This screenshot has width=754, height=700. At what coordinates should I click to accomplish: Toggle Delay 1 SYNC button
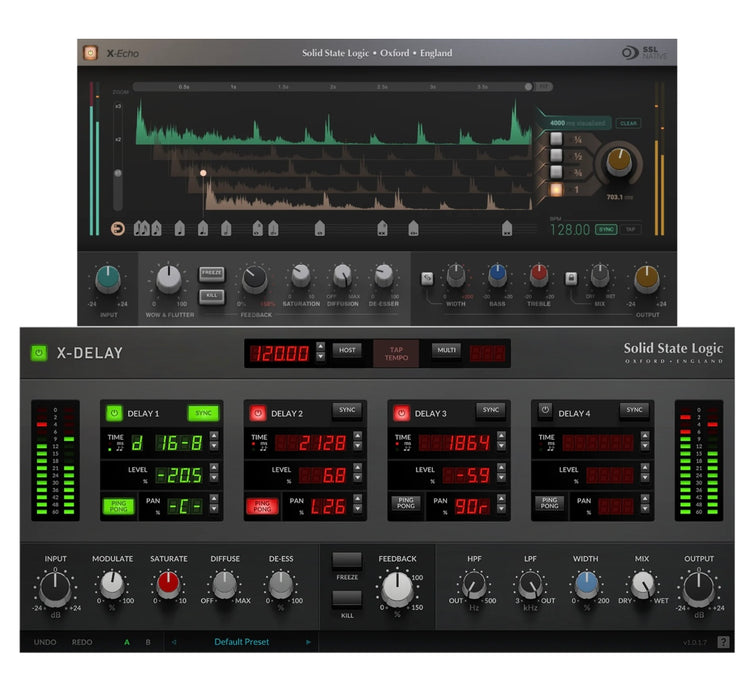203,413
